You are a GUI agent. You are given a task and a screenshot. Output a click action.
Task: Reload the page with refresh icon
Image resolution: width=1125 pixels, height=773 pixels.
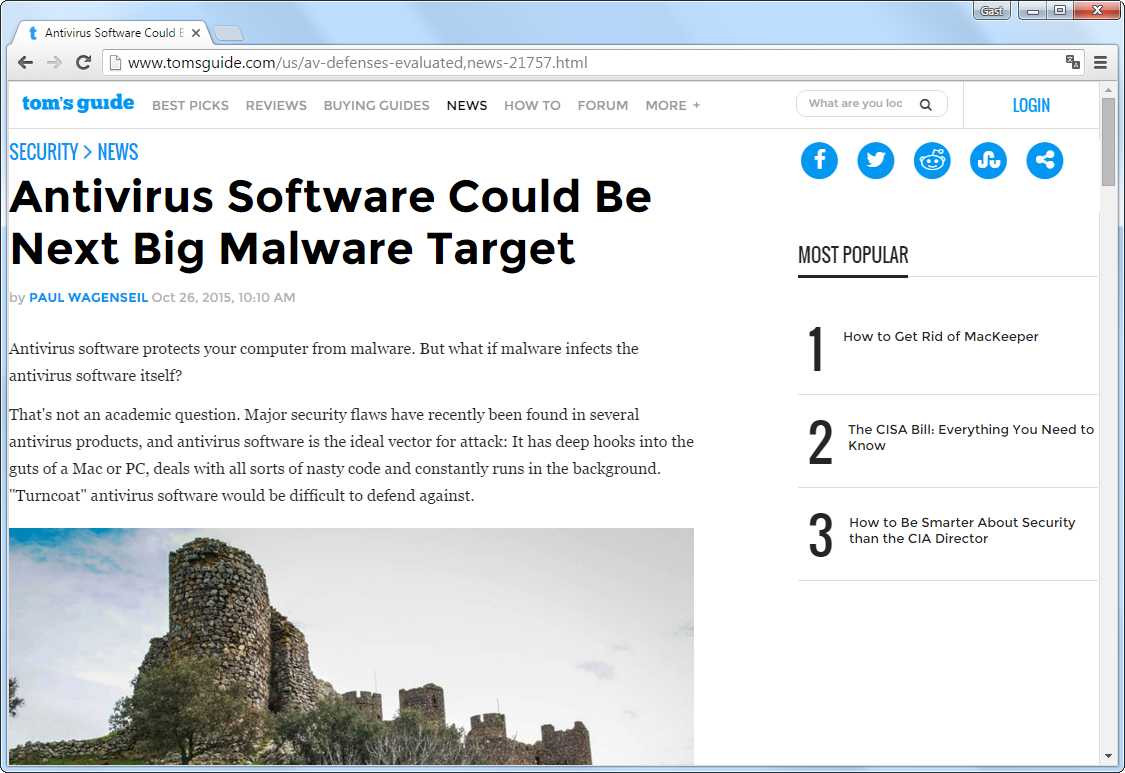84,62
